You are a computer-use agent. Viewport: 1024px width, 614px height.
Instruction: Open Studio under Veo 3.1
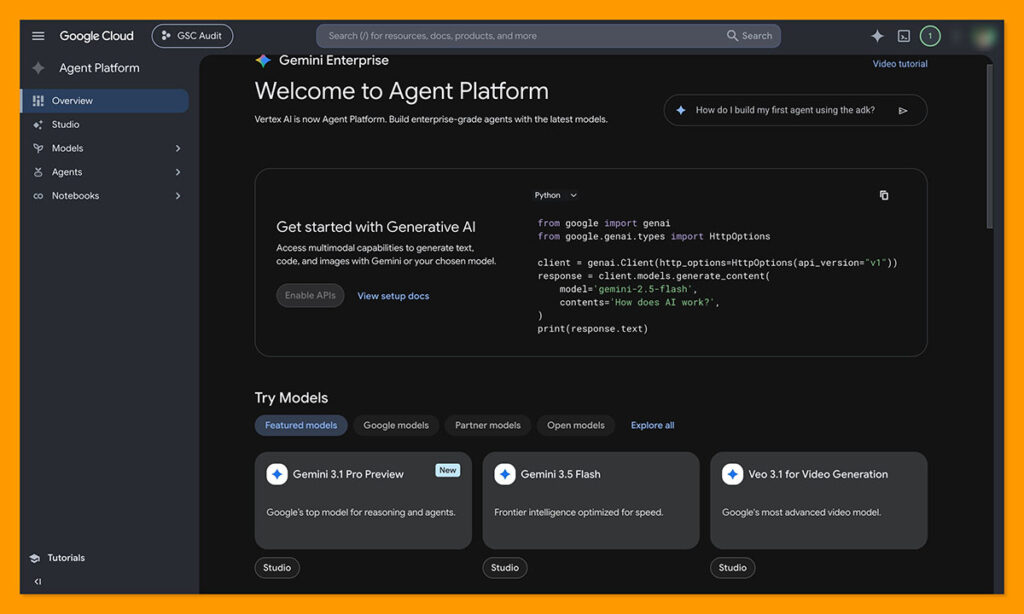coord(733,568)
